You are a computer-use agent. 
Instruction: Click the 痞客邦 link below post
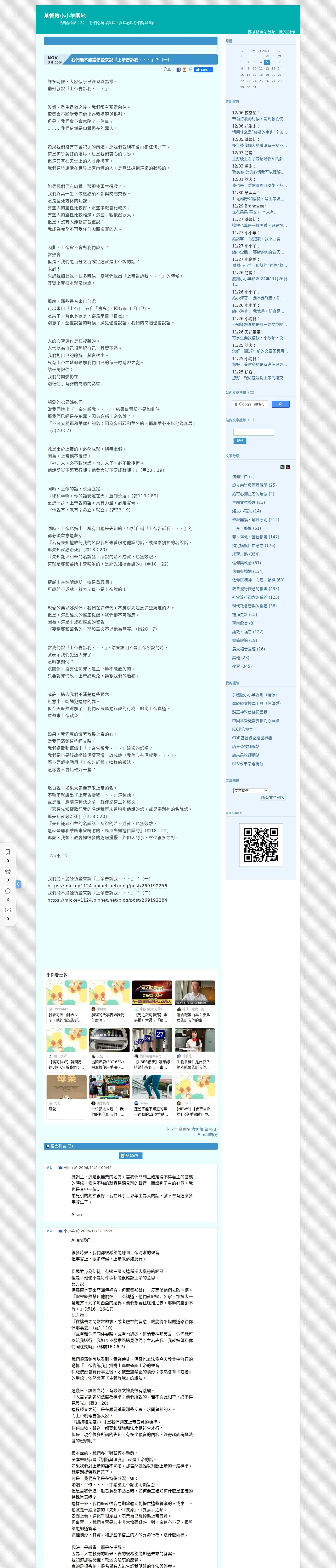197,1129
